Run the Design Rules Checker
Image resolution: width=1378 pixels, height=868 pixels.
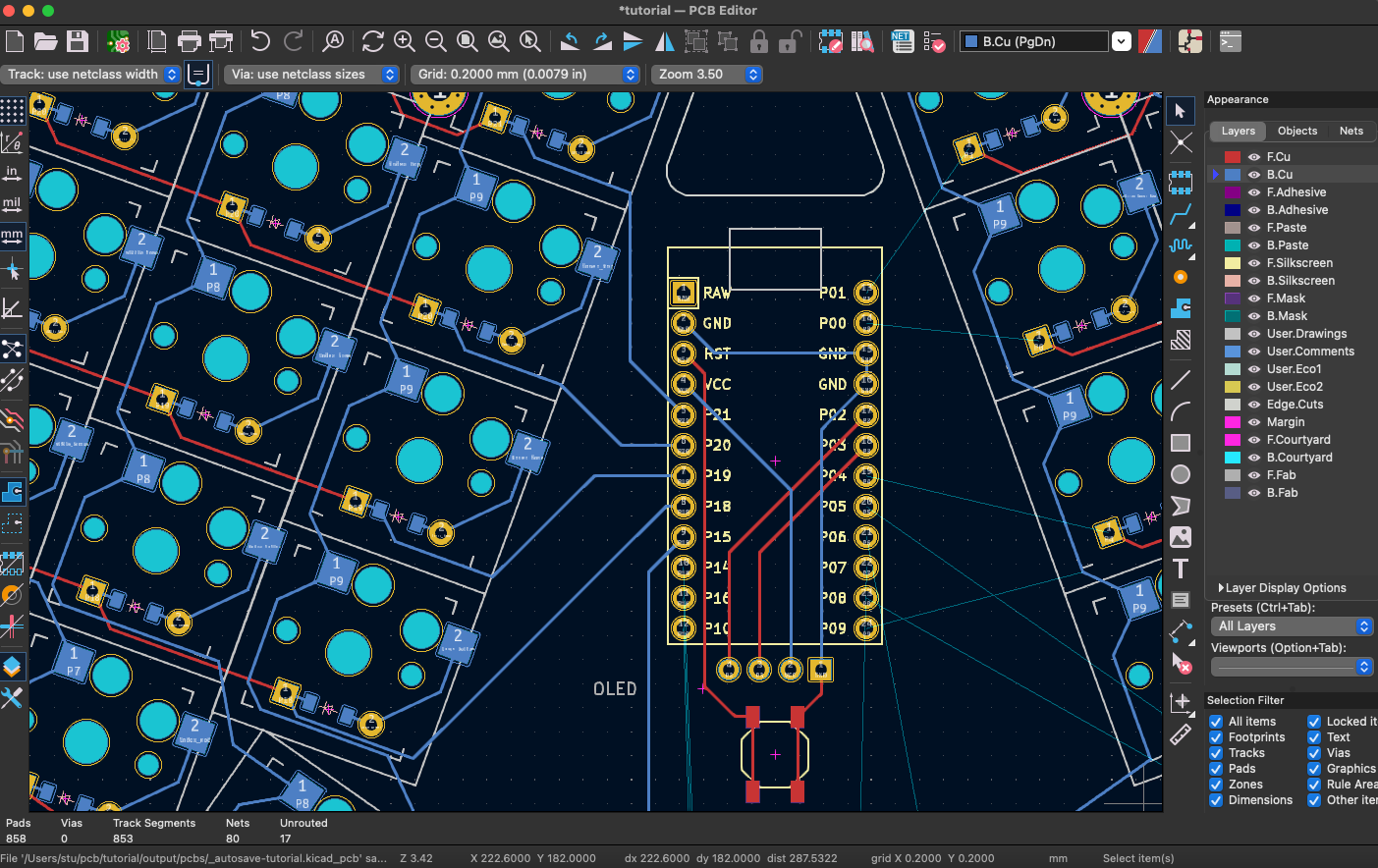click(932, 41)
